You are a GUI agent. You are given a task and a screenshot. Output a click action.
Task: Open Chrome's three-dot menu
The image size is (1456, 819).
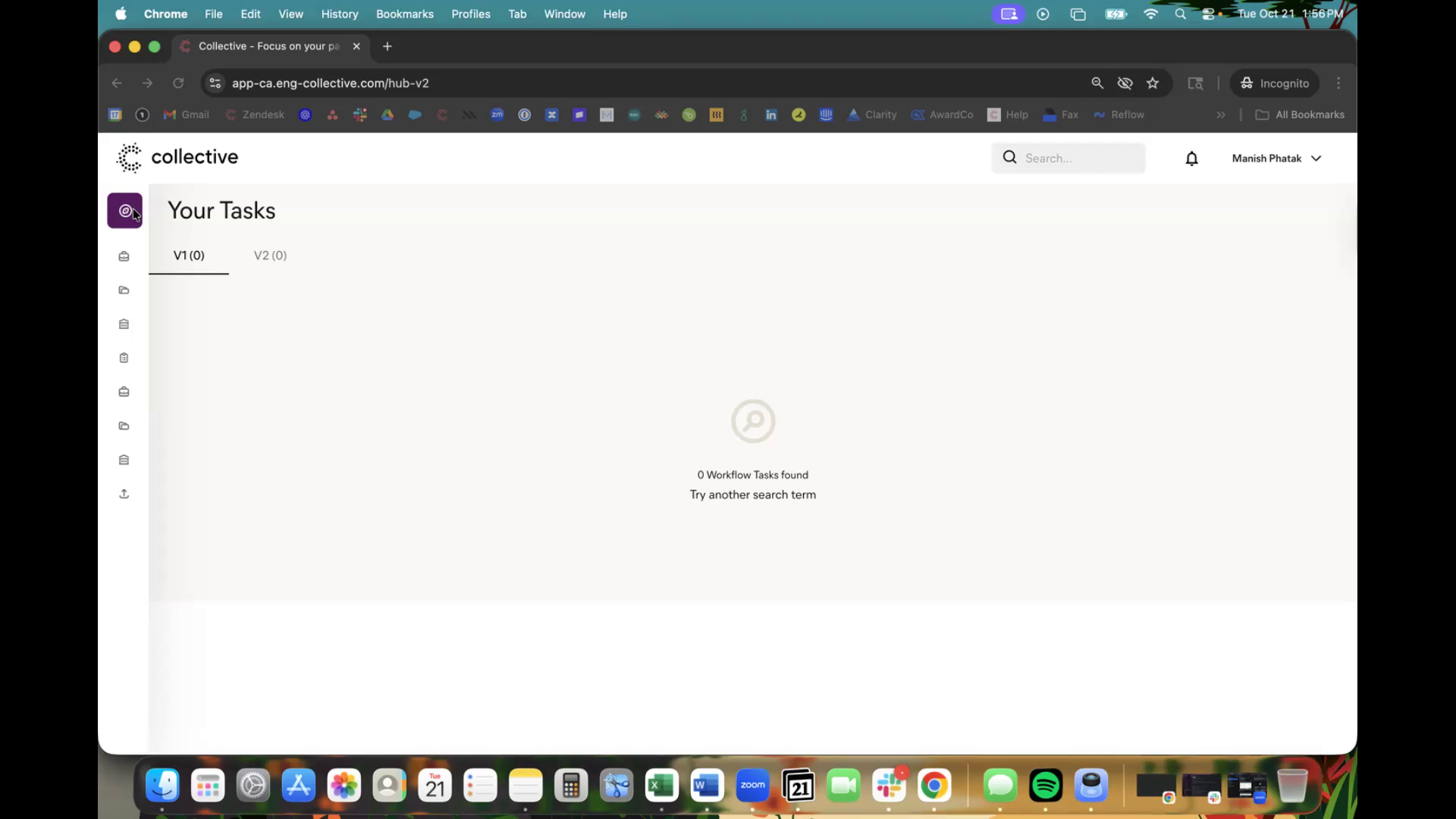(1338, 83)
